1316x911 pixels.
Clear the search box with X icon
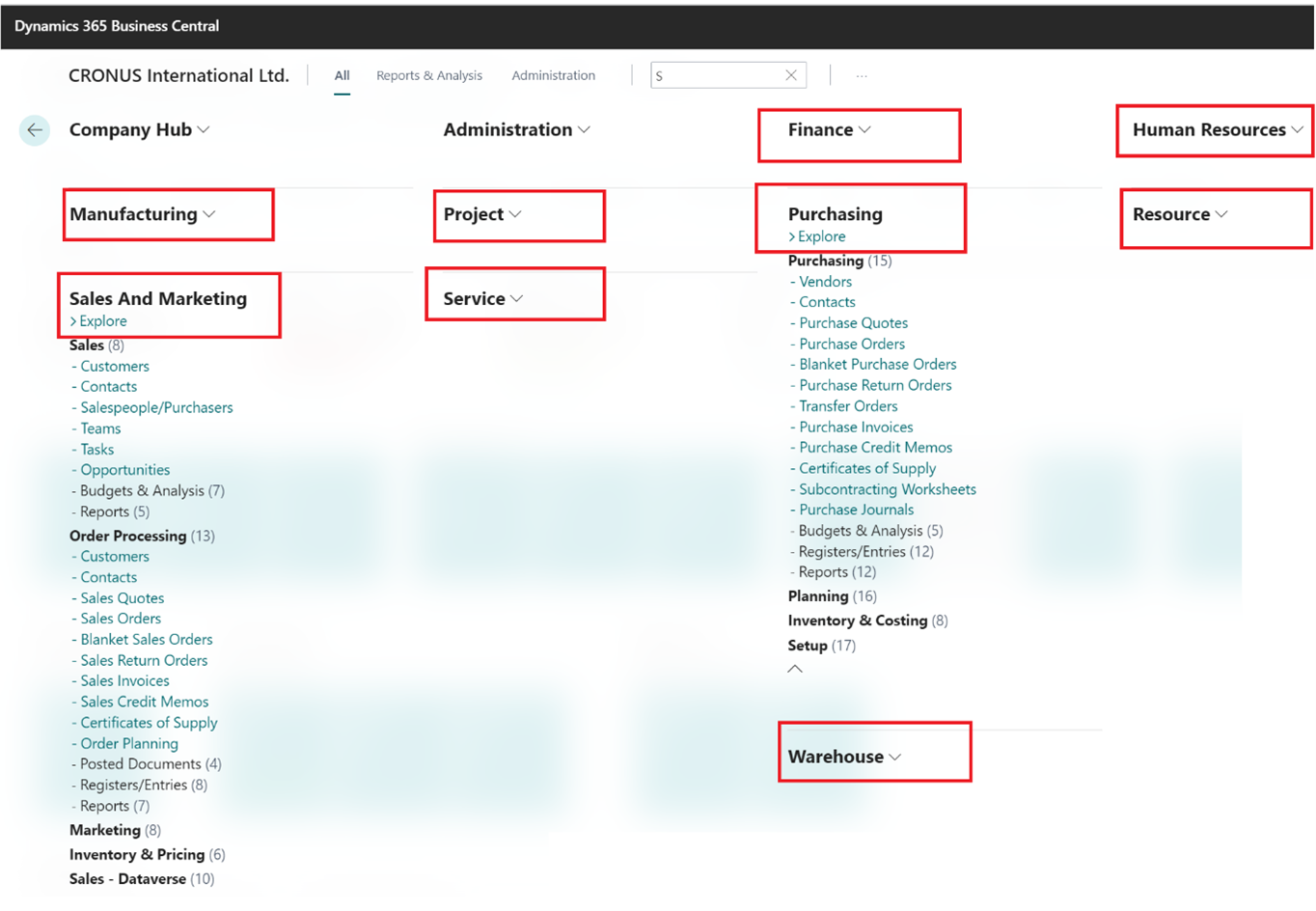(790, 75)
